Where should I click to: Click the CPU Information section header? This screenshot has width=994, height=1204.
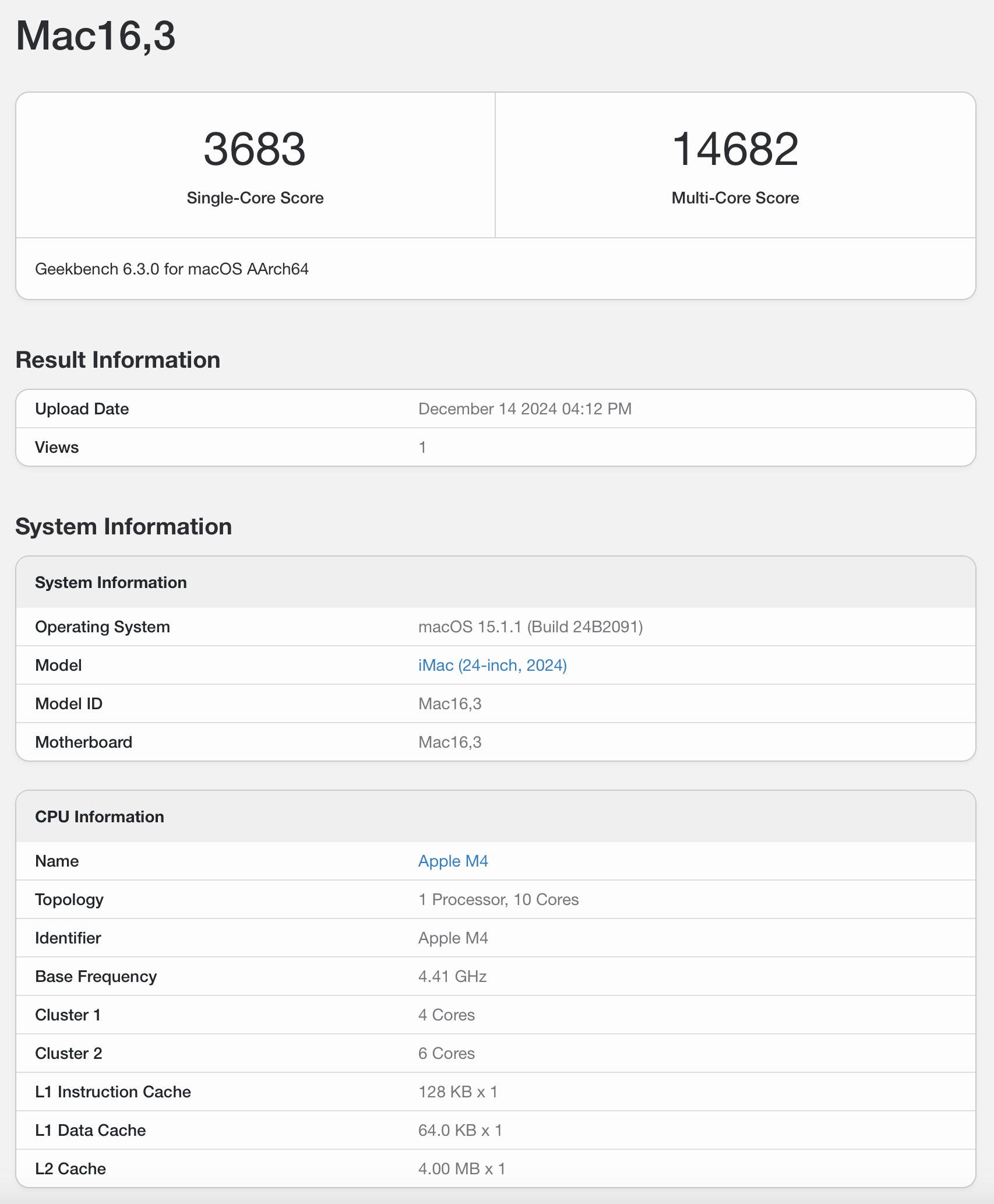(100, 816)
